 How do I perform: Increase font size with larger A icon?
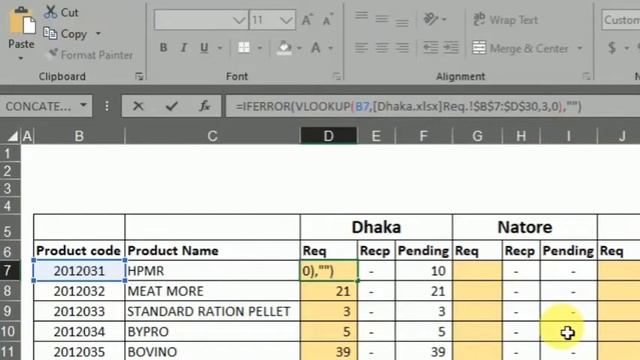pyautogui.click(x=307, y=20)
